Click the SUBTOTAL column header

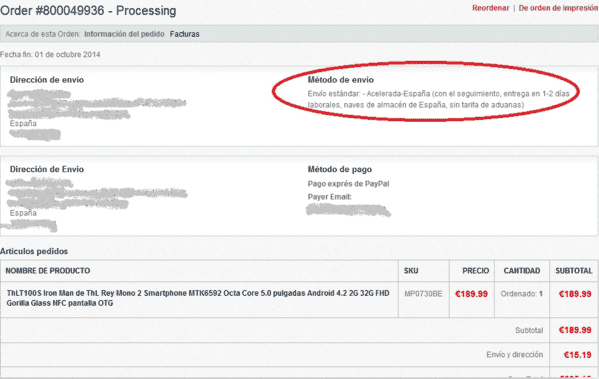[573, 271]
